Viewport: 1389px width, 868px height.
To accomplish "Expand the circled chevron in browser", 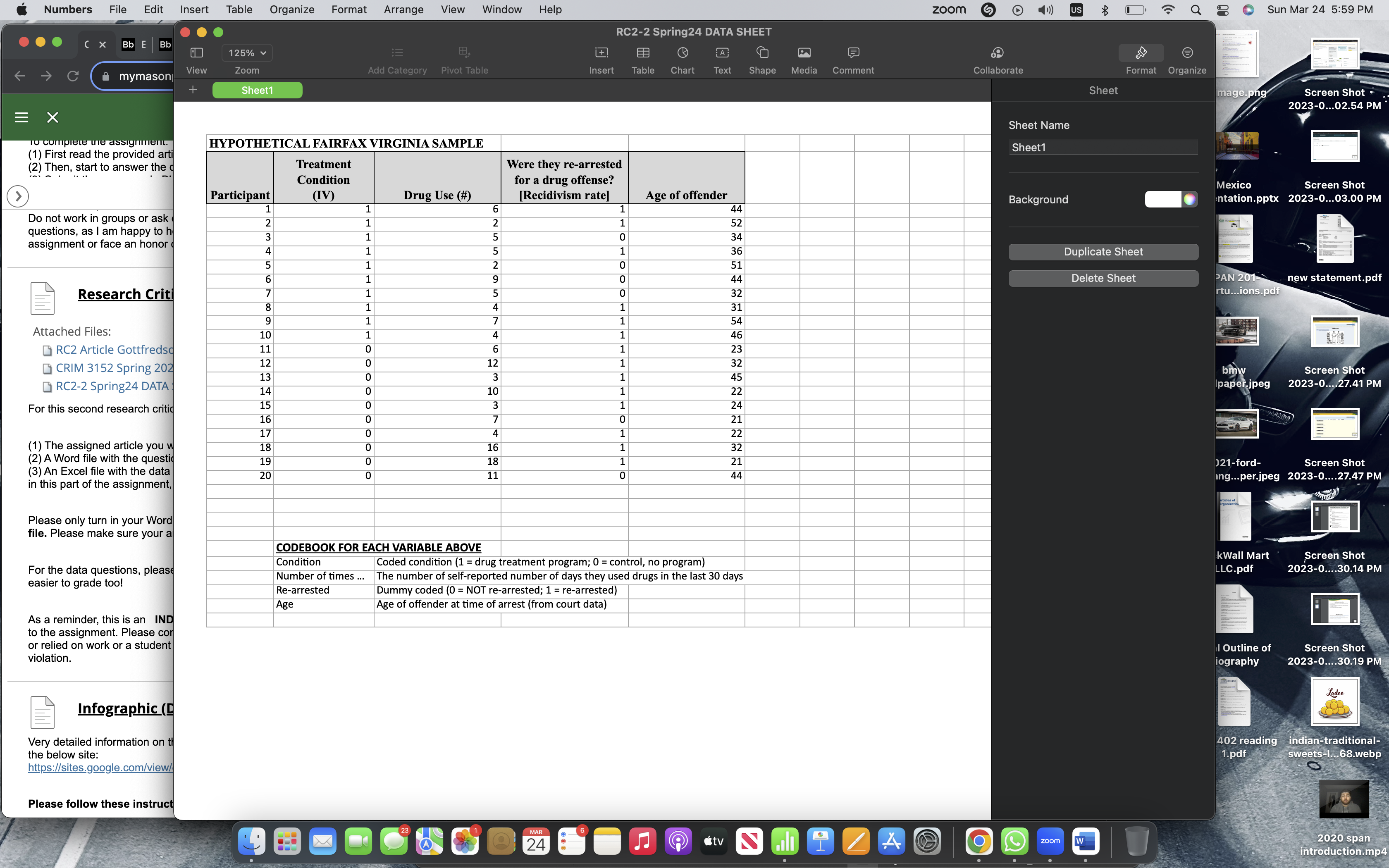I will pos(18,196).
